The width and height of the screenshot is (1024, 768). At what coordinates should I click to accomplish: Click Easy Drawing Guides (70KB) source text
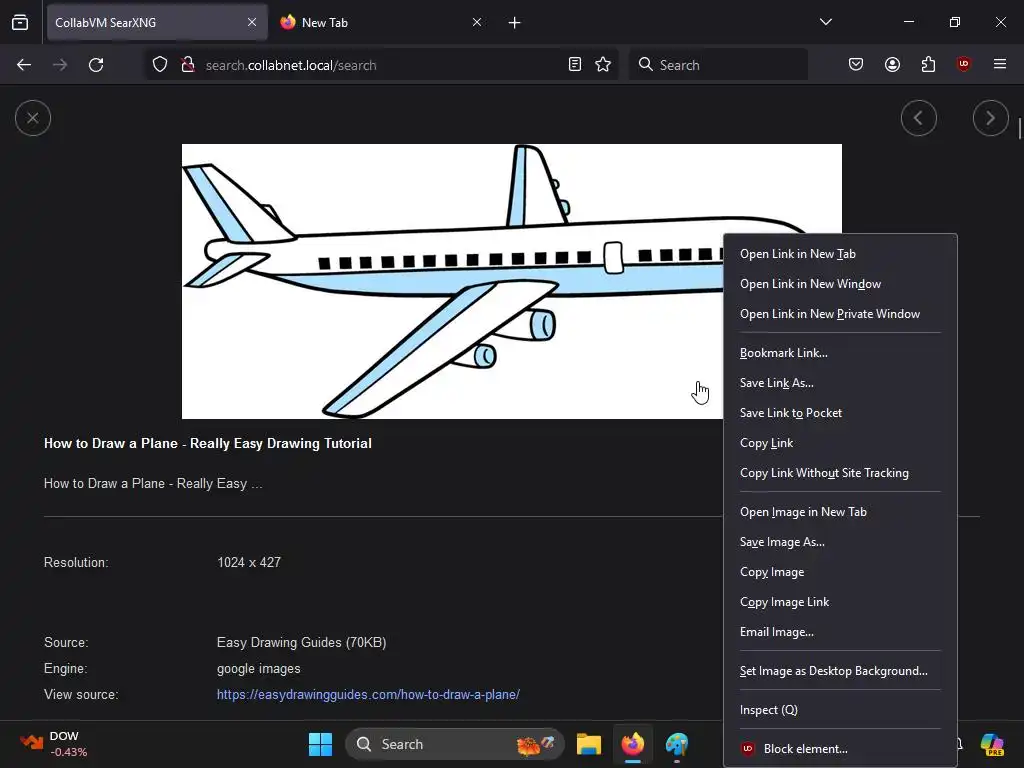[x=301, y=643]
